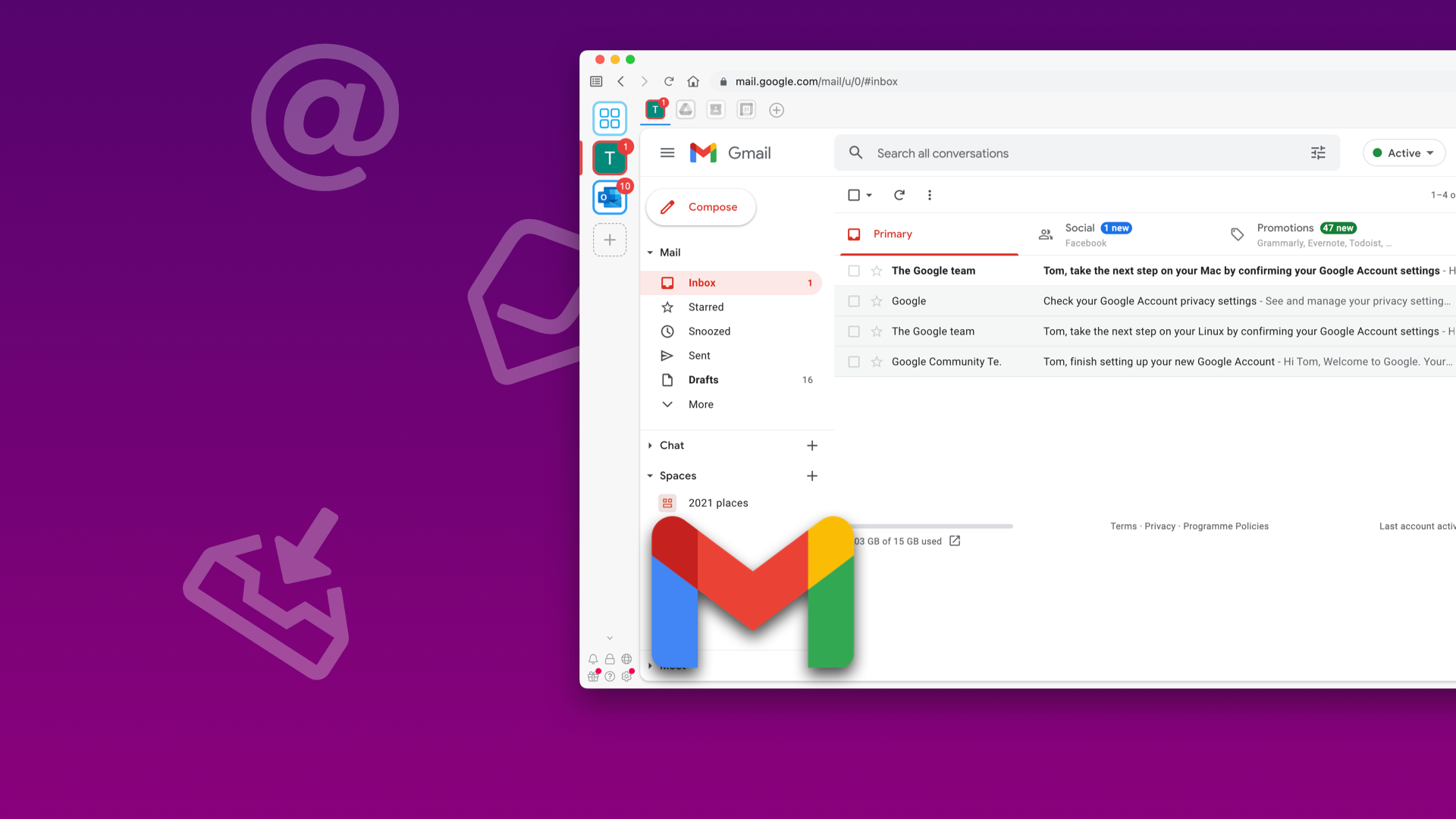Check the checkbox next to Google team email

pos(854,270)
